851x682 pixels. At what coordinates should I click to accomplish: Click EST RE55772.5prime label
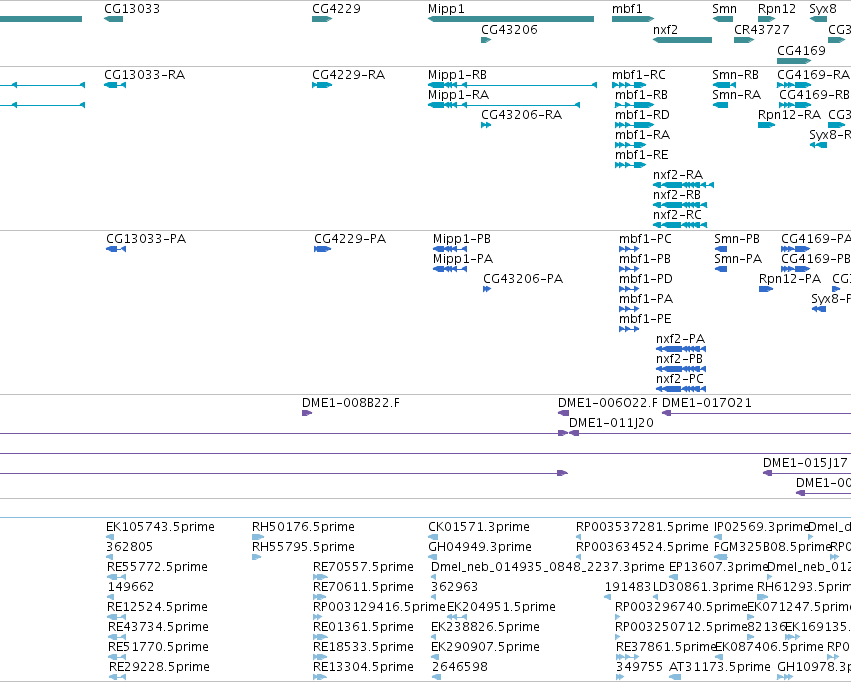click(x=157, y=567)
